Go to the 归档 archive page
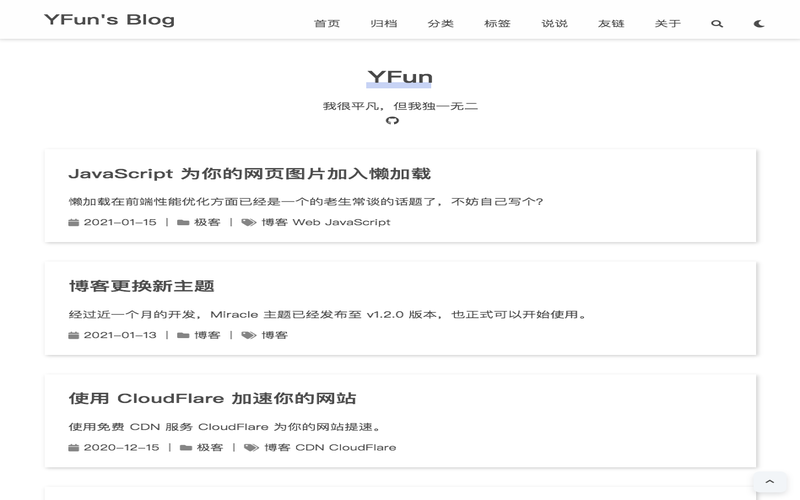Viewport: 800px width, 500px height. coord(383,24)
